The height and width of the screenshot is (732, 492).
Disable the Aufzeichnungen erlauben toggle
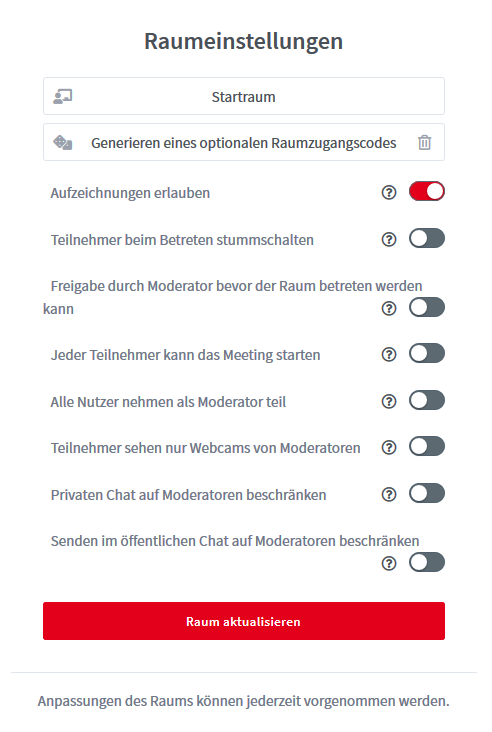[x=427, y=191]
